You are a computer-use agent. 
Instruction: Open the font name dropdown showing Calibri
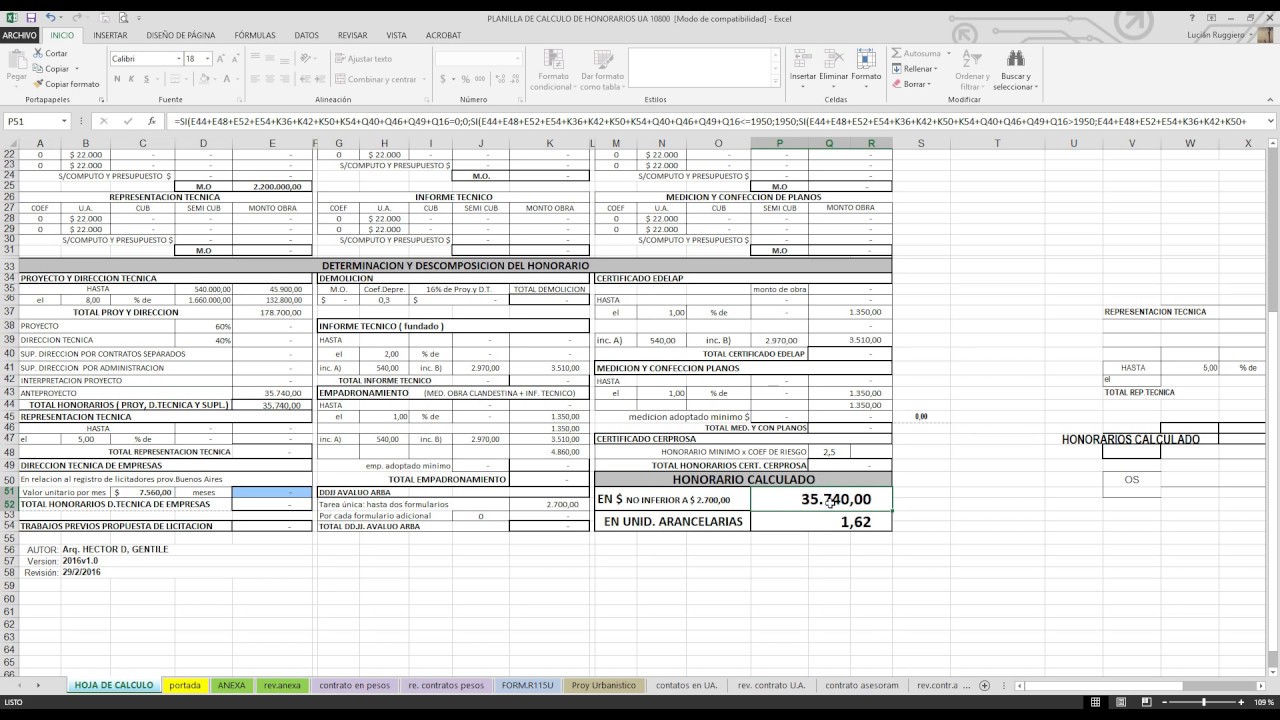pos(179,59)
